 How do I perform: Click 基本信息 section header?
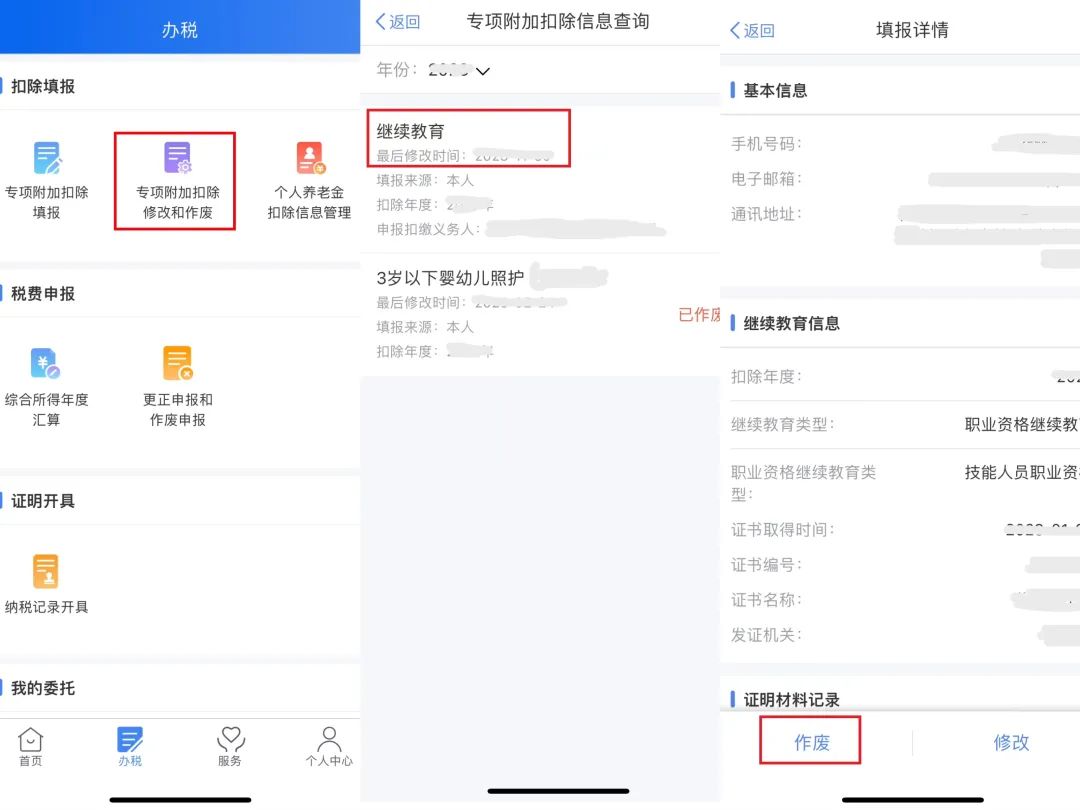[775, 90]
